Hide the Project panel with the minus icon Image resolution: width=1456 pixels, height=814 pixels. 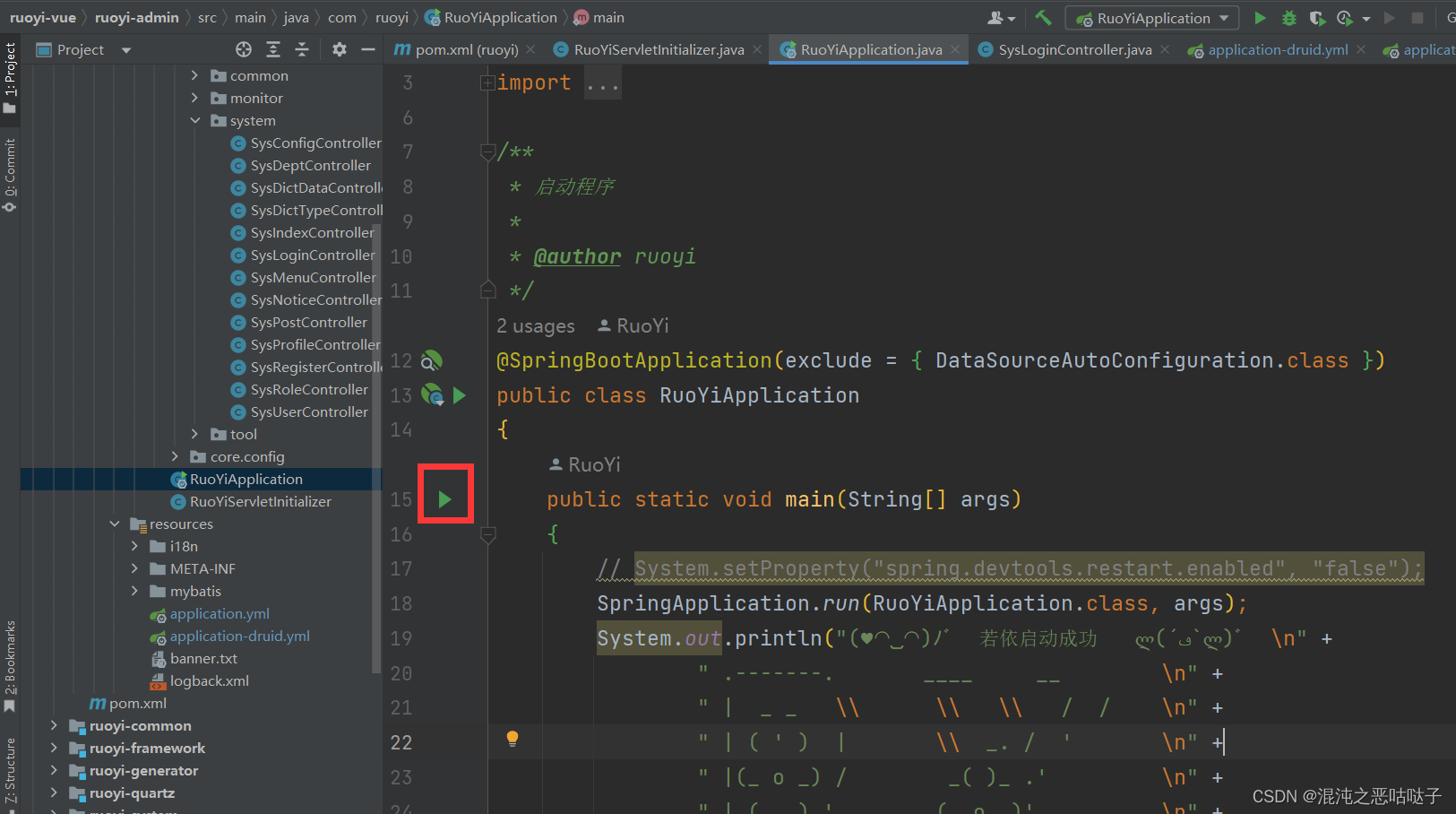pos(367,49)
